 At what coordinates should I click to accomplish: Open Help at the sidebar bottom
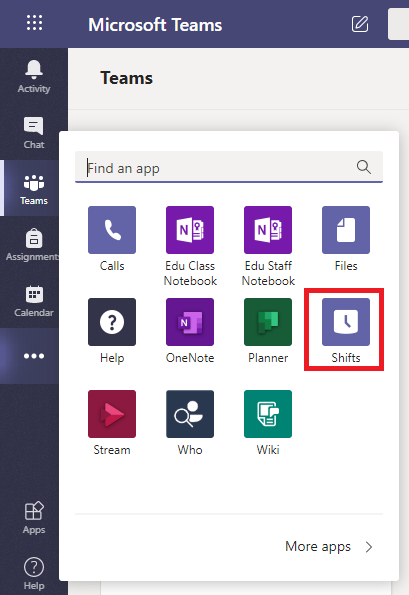[34, 574]
